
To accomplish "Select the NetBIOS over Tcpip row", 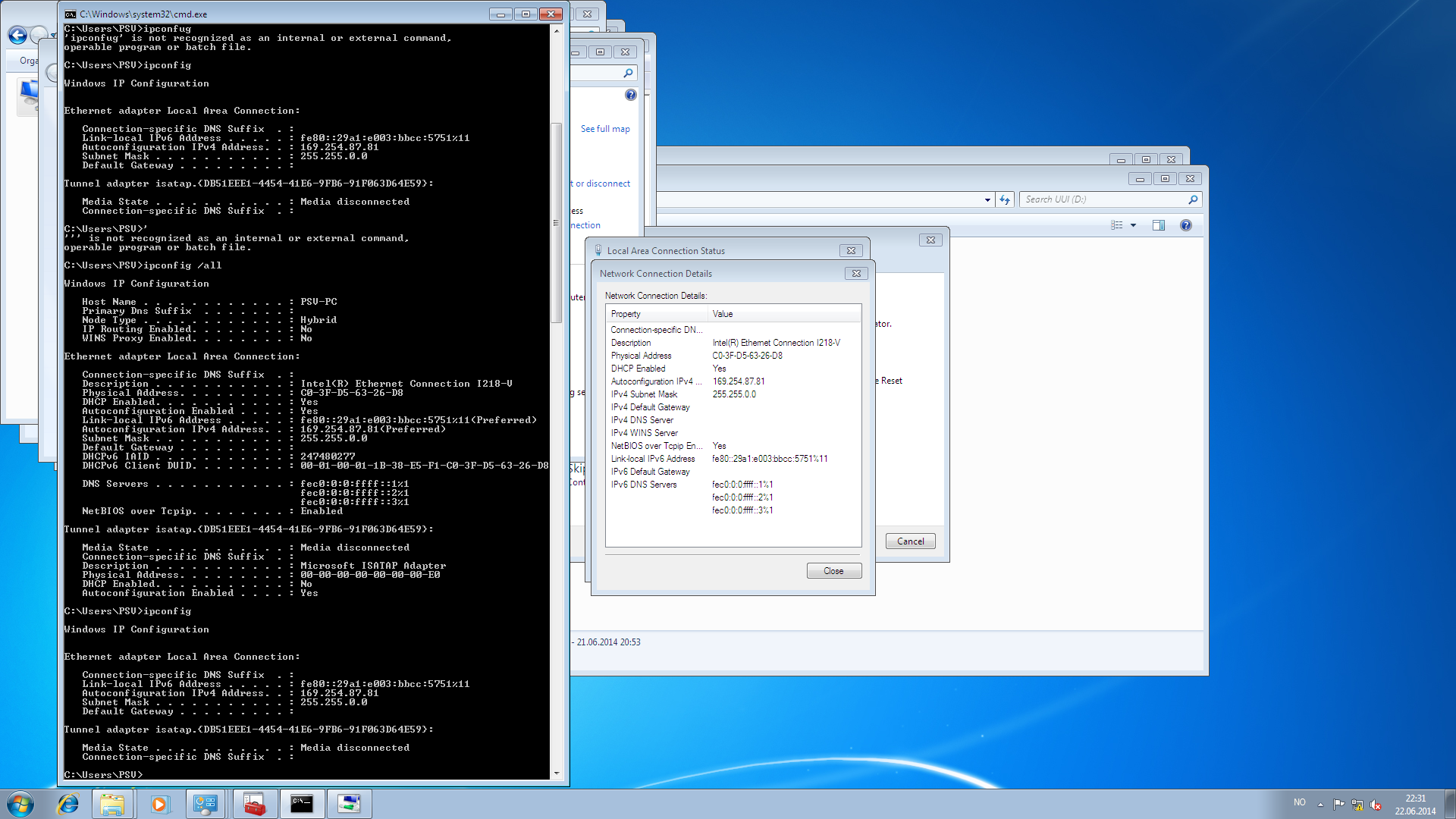I will coord(733,446).
